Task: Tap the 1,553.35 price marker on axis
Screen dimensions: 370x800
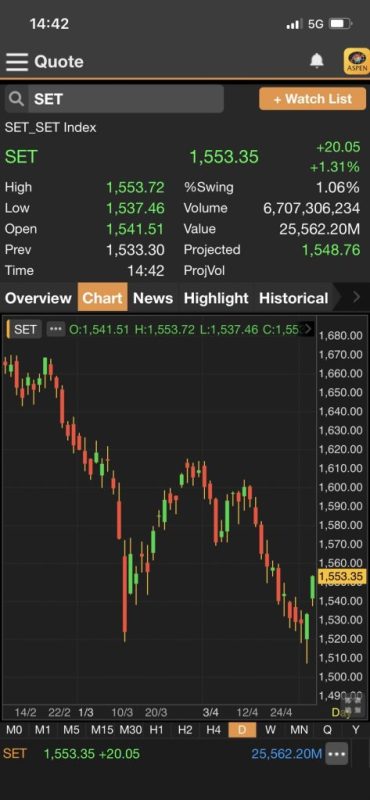Action: point(341,577)
